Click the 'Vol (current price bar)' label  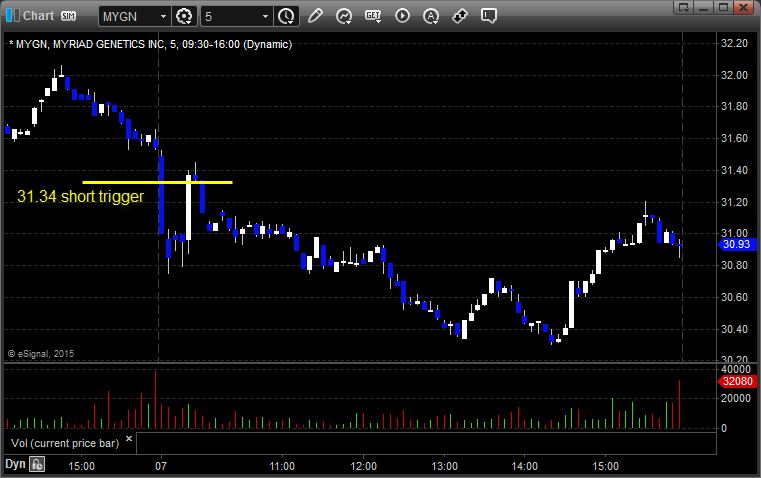coord(65,443)
